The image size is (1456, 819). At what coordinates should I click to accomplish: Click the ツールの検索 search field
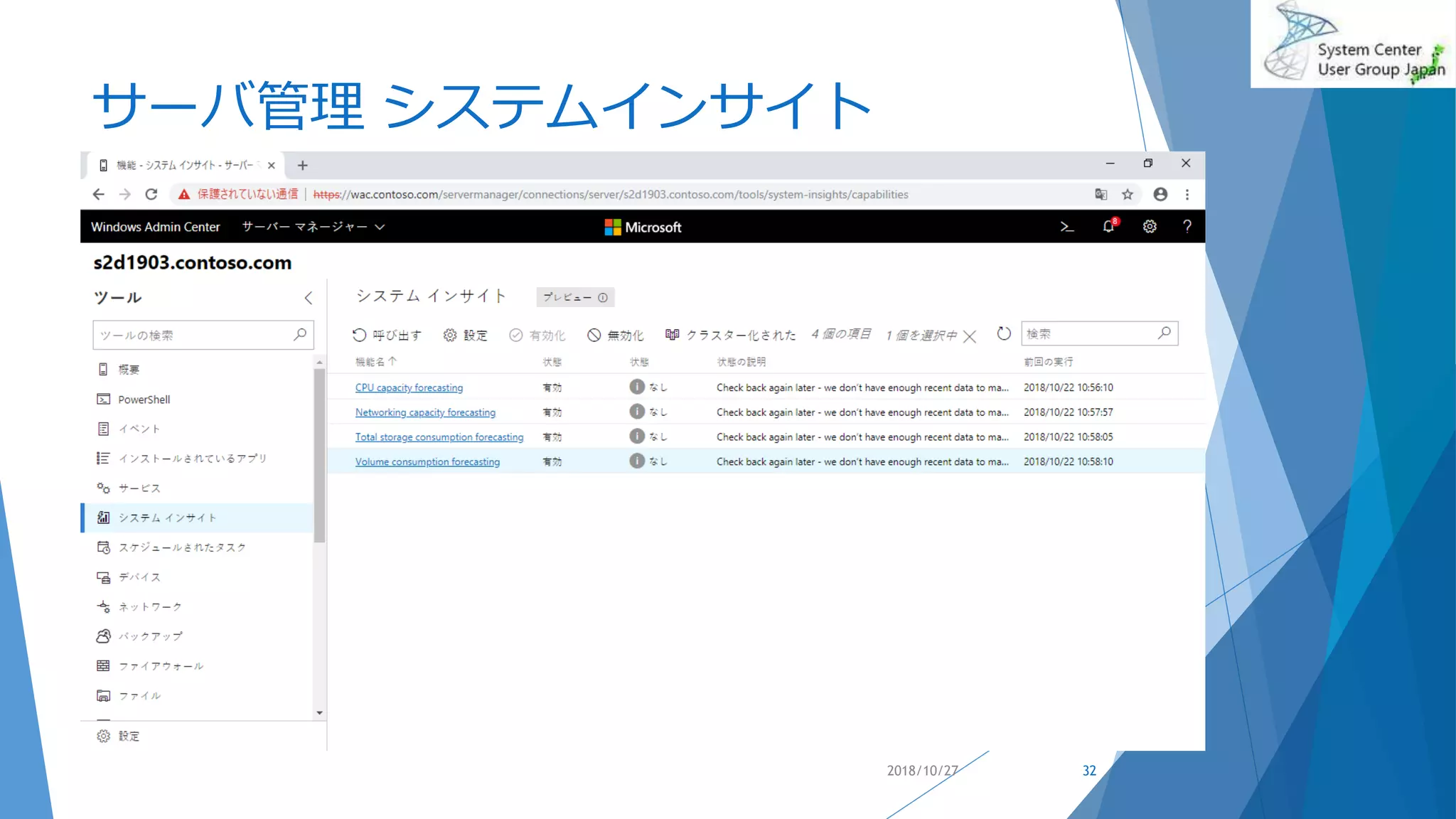[x=203, y=335]
